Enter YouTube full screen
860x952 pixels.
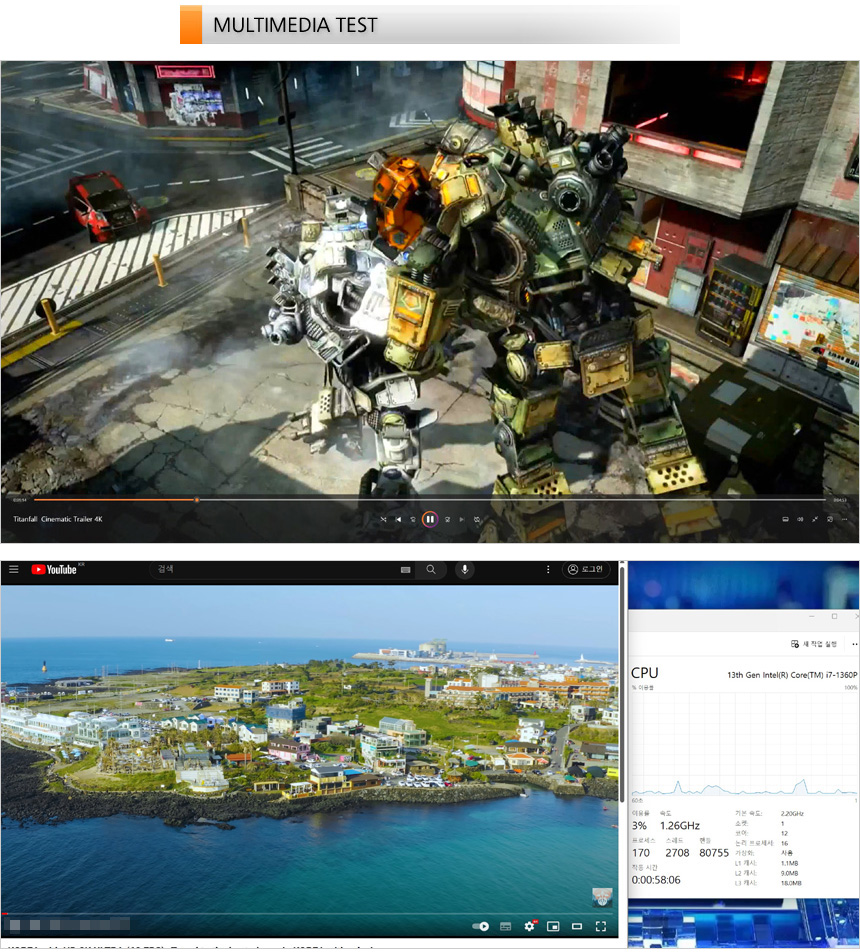click(x=601, y=926)
